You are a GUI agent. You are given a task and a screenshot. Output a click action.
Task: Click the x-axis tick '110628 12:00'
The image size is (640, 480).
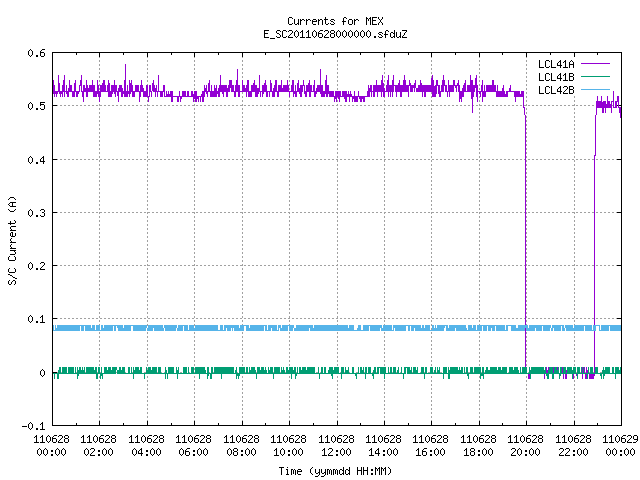(x=336, y=445)
